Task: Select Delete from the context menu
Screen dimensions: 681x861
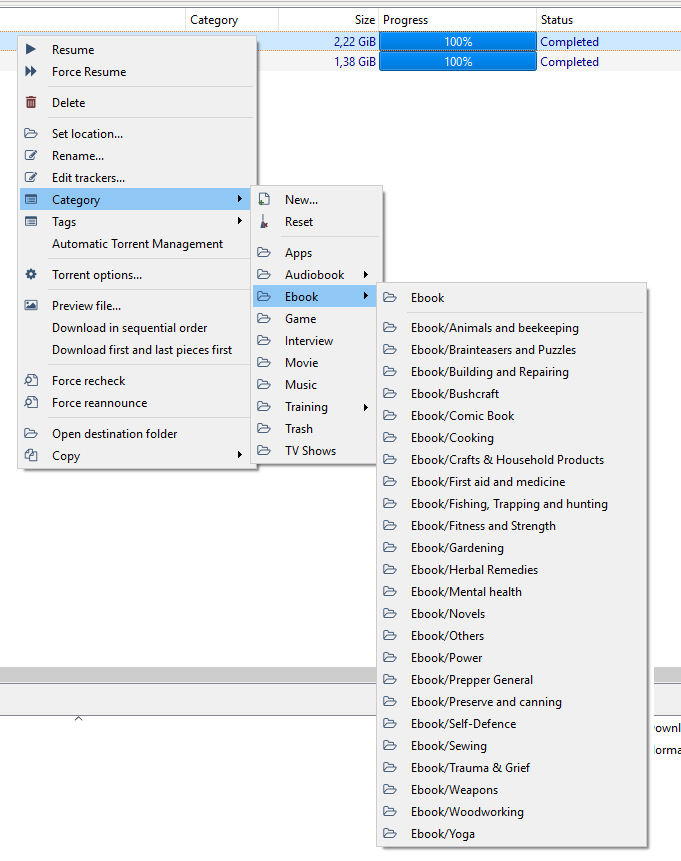Action: point(137,103)
